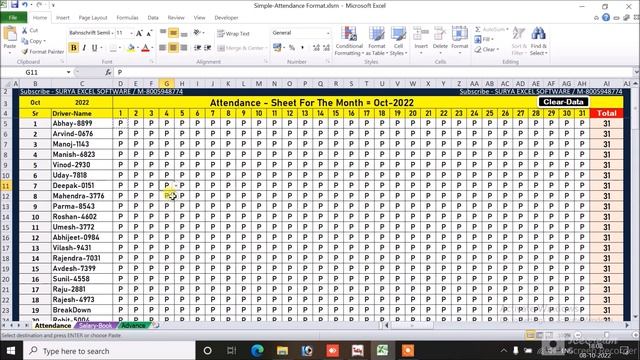Apply the red Font Color

coord(145,48)
